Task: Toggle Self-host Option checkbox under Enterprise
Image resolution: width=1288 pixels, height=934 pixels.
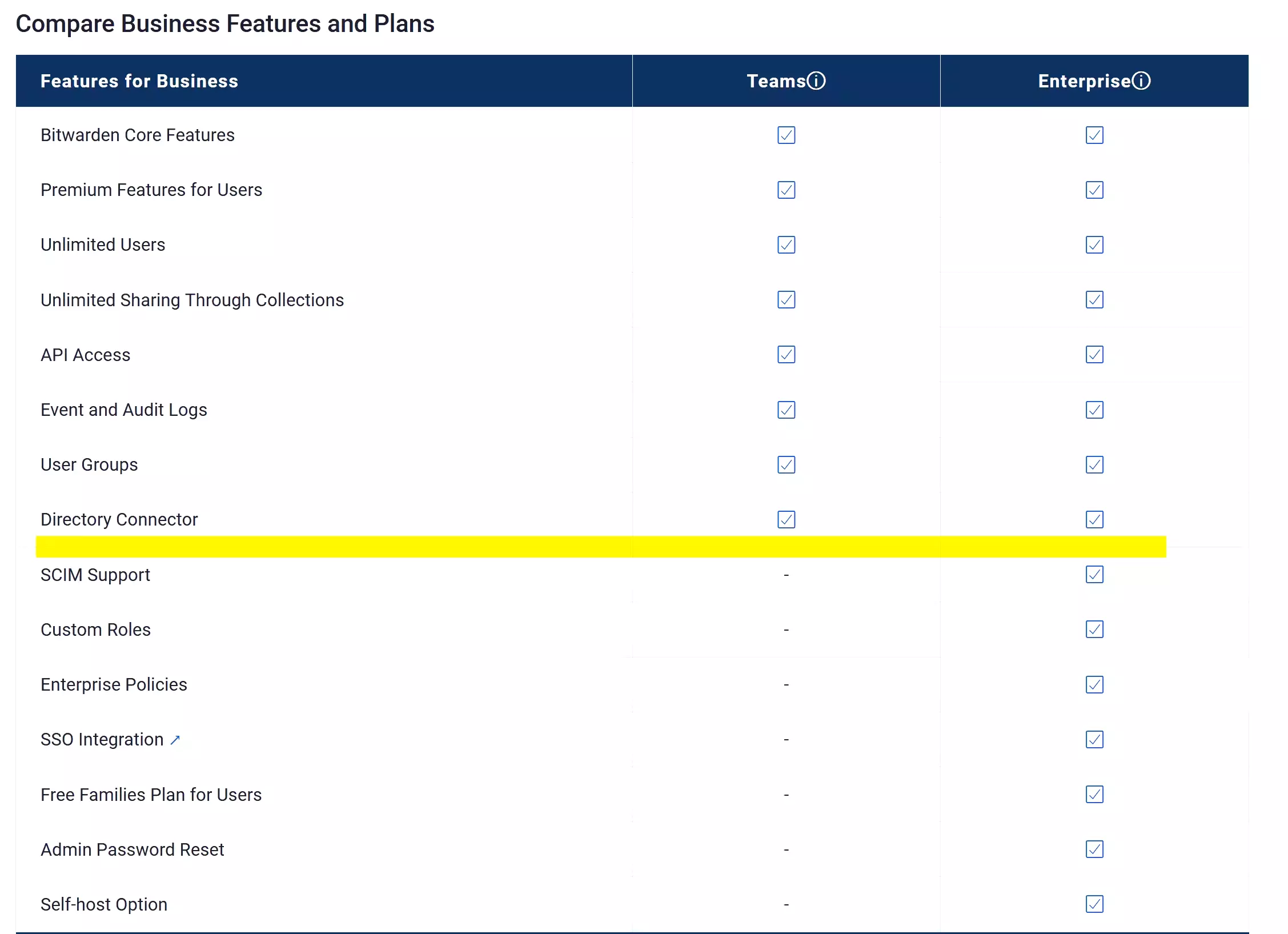Action: [1094, 904]
